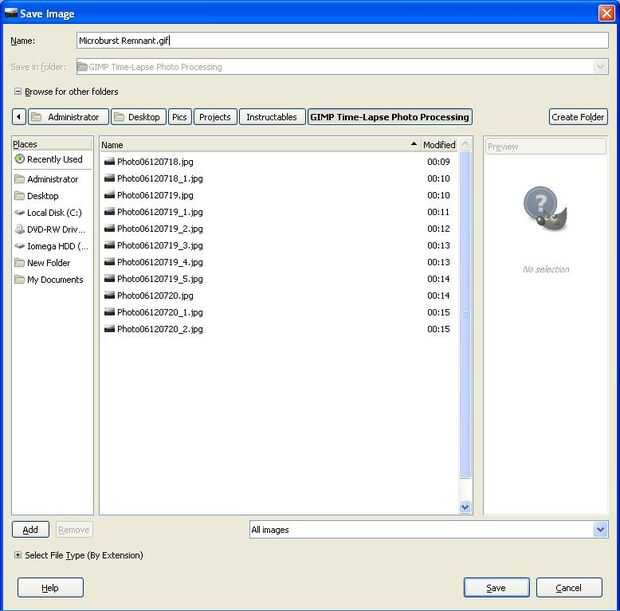
Task: Click Local Disk (C:) drive icon
Action: coord(19,213)
